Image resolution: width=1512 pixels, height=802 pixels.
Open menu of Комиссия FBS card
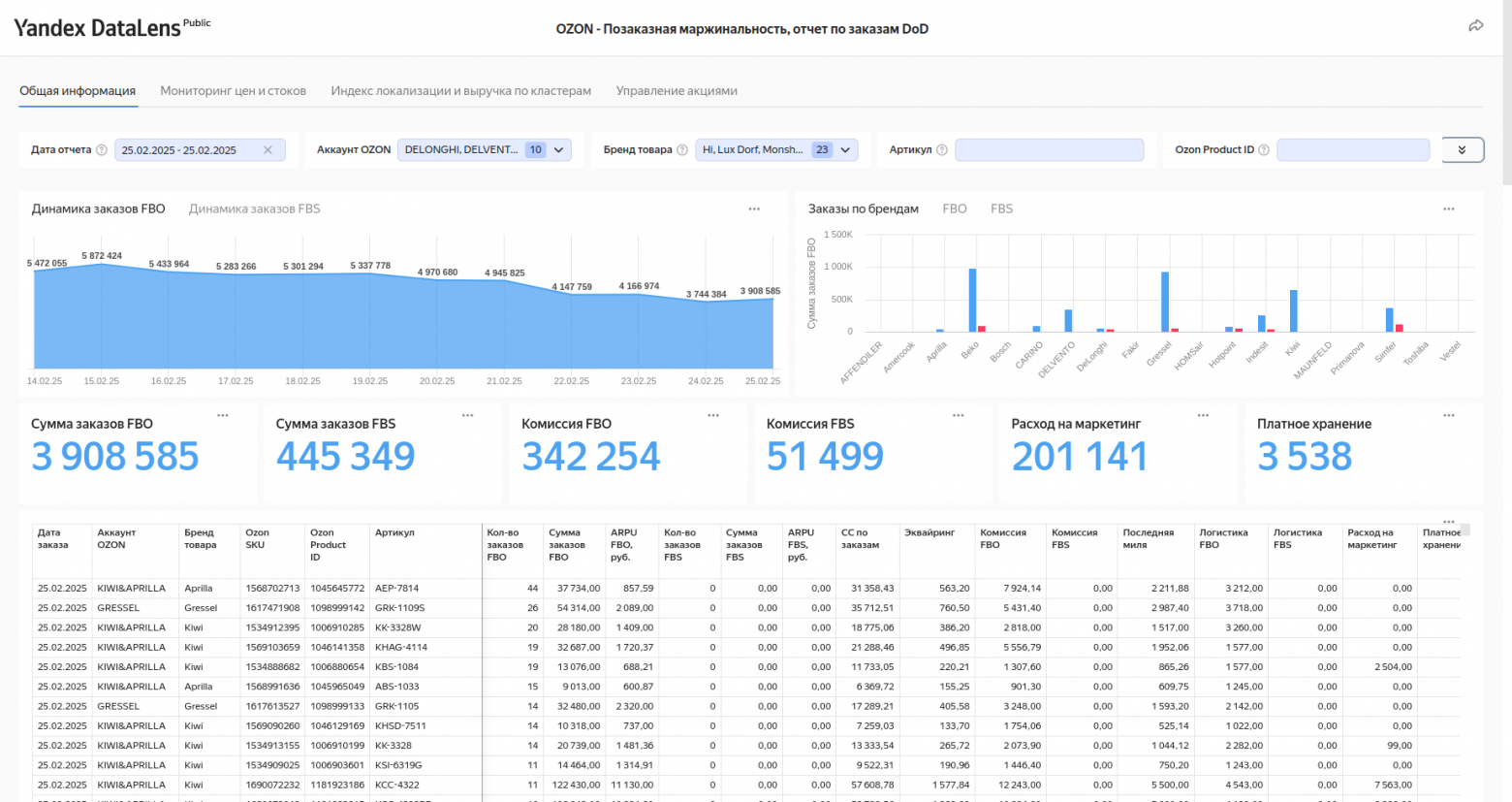959,415
